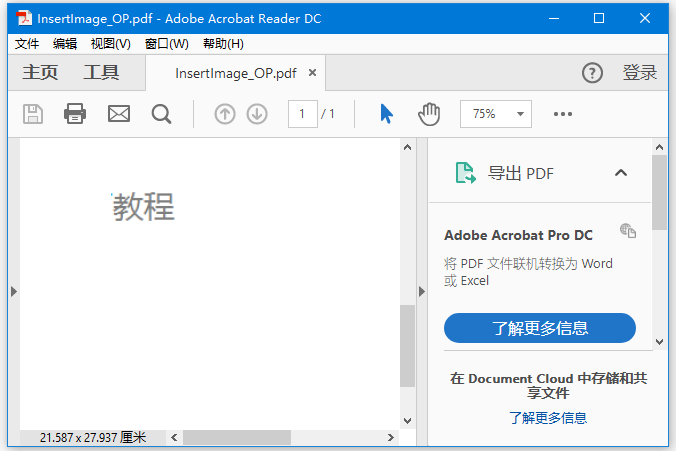Click the blue 了解更多信息 button
Image resolution: width=676 pixels, height=451 pixels.
pos(540,328)
